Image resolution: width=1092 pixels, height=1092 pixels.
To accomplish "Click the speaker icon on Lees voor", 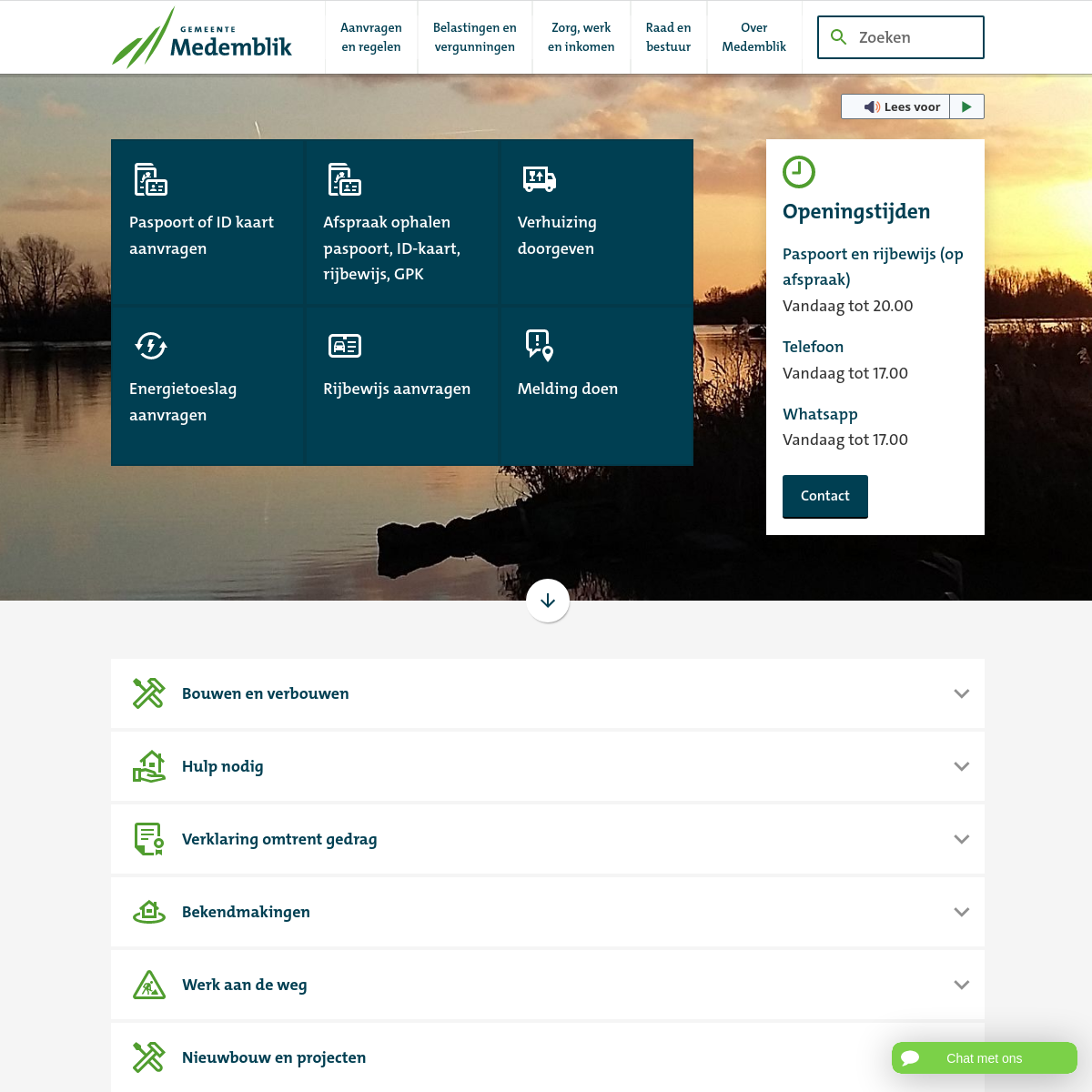I will [872, 107].
